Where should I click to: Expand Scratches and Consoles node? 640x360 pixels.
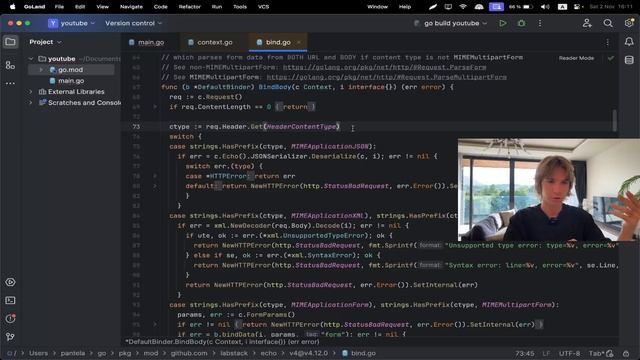[31, 103]
